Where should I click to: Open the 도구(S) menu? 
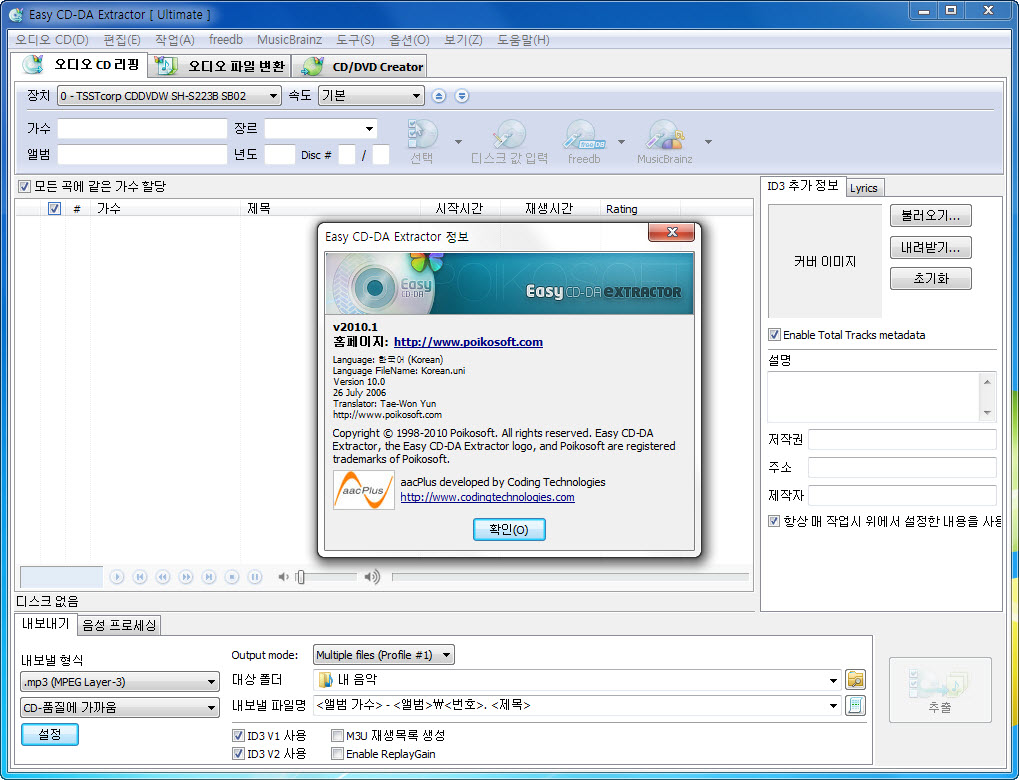(x=355, y=40)
